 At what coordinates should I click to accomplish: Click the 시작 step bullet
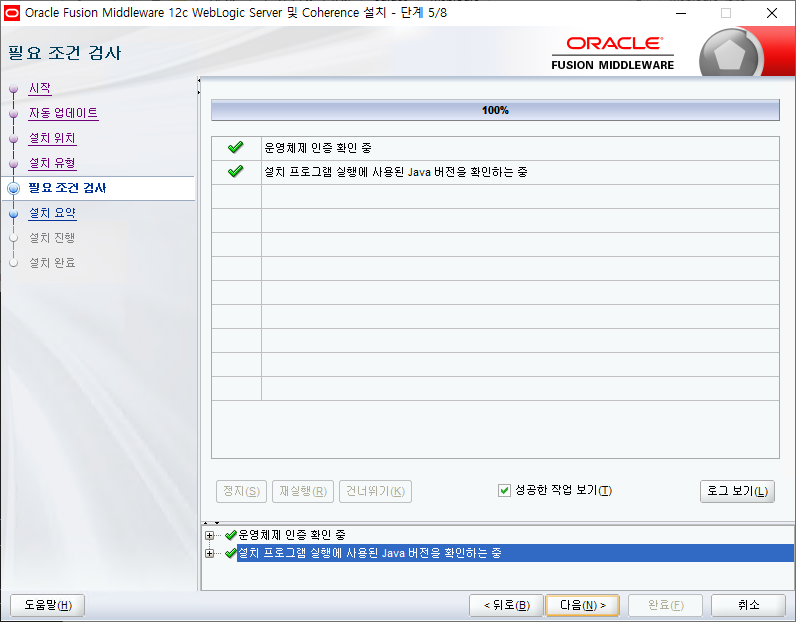click(x=14, y=89)
